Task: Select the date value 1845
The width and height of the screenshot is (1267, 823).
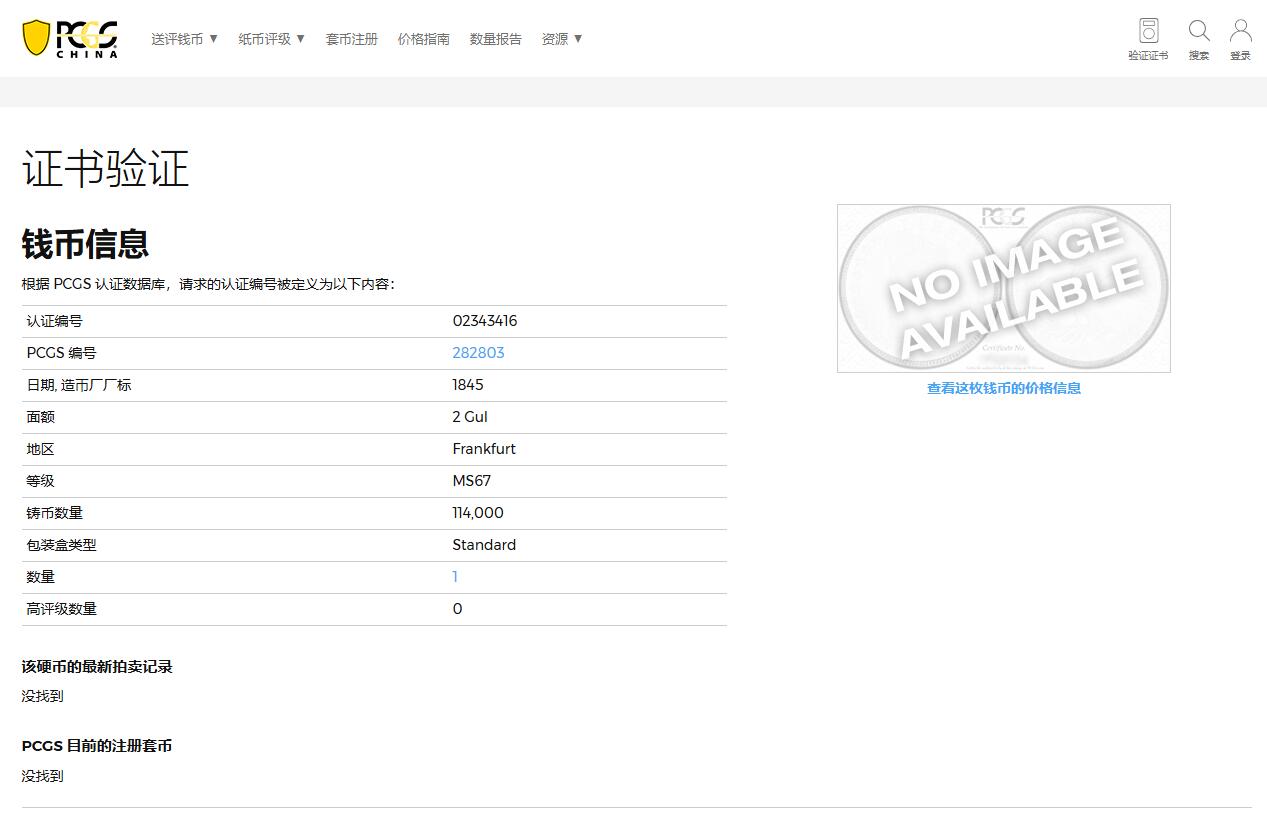Action: point(468,385)
